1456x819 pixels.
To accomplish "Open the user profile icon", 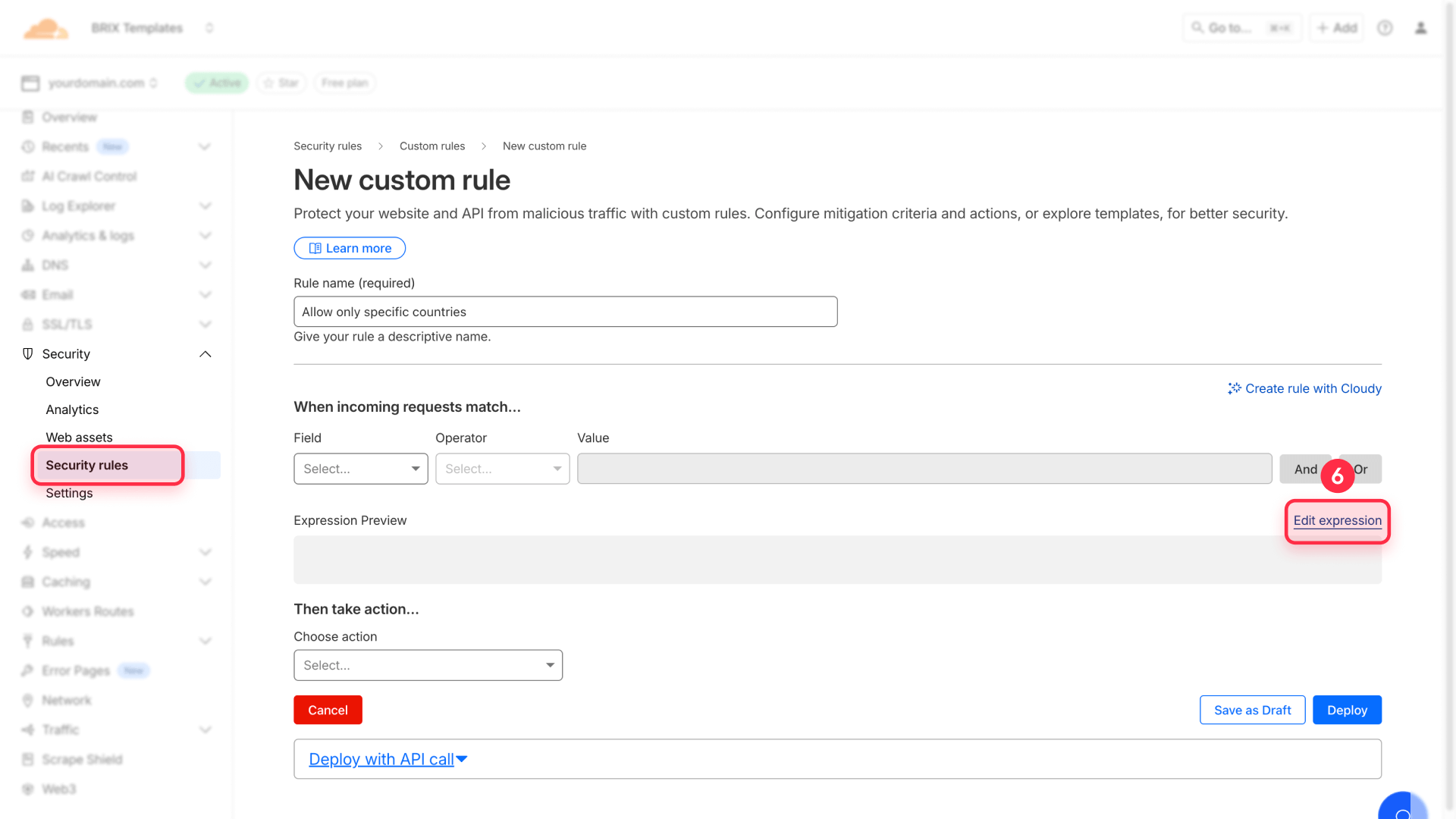I will 1421,27.
